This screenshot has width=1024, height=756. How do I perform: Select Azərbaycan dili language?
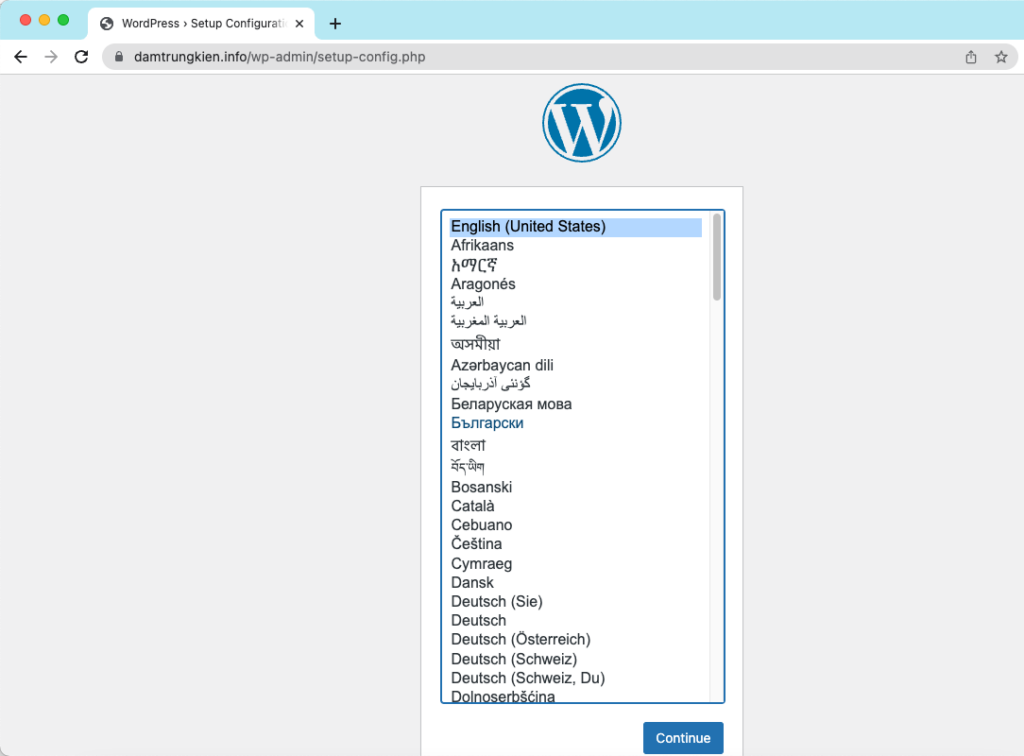[x=575, y=365]
